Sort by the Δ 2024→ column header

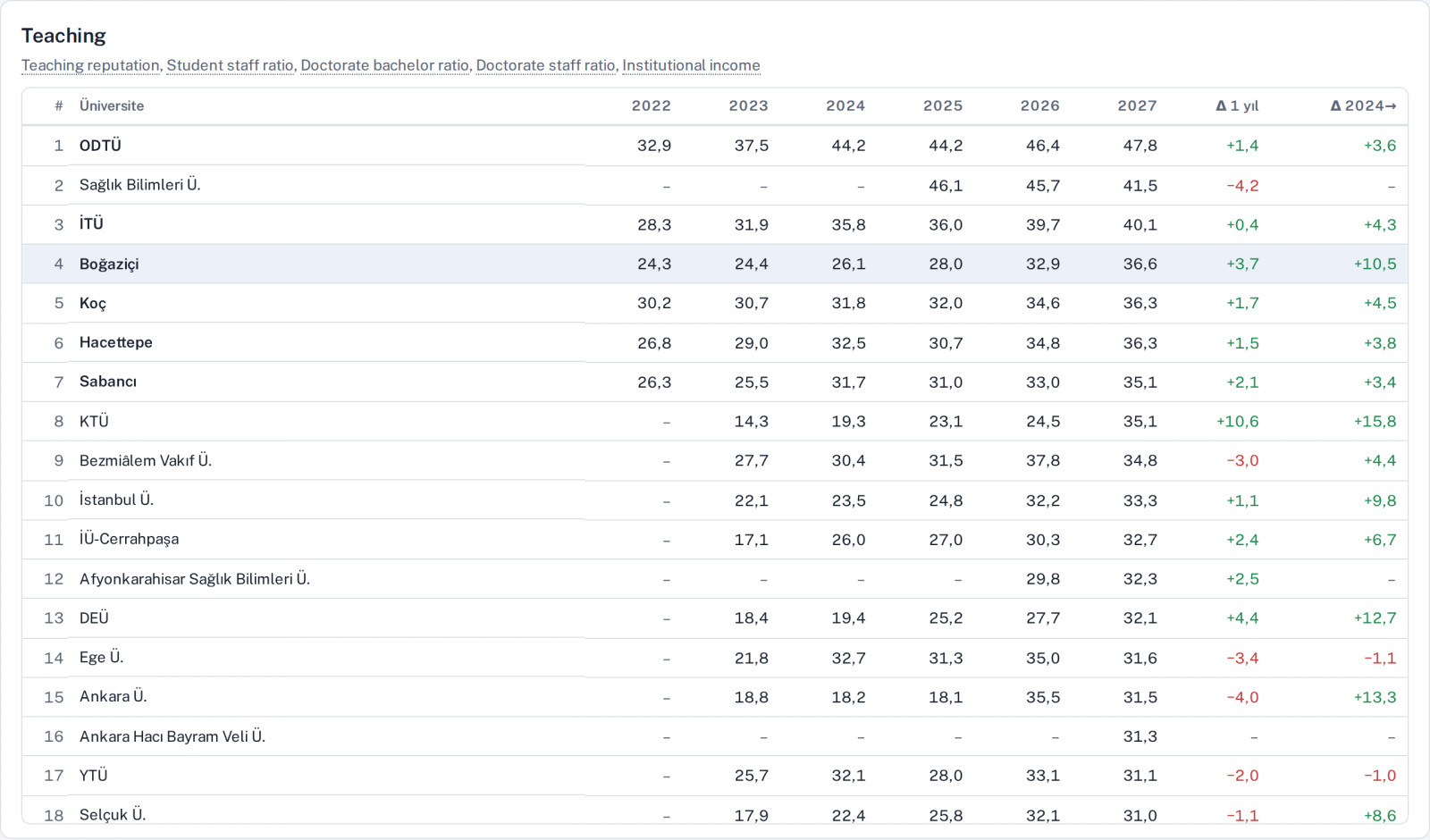point(1363,105)
